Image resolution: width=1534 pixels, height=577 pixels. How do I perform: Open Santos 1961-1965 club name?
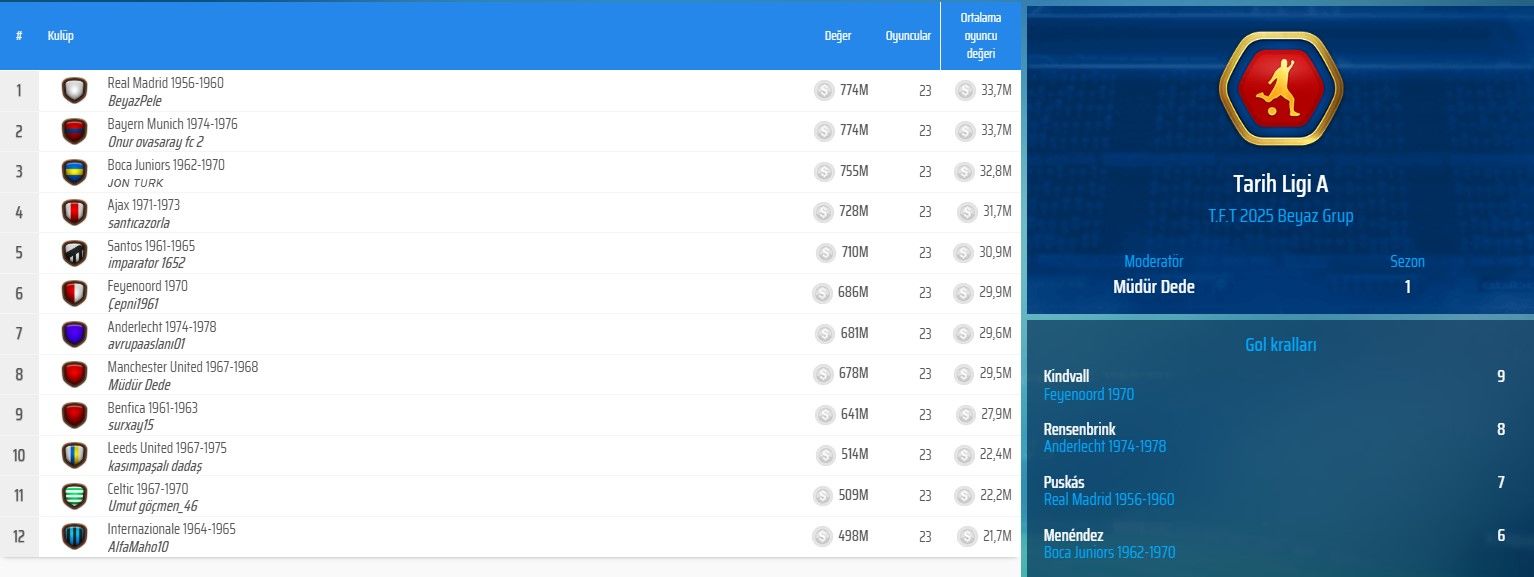(x=151, y=246)
